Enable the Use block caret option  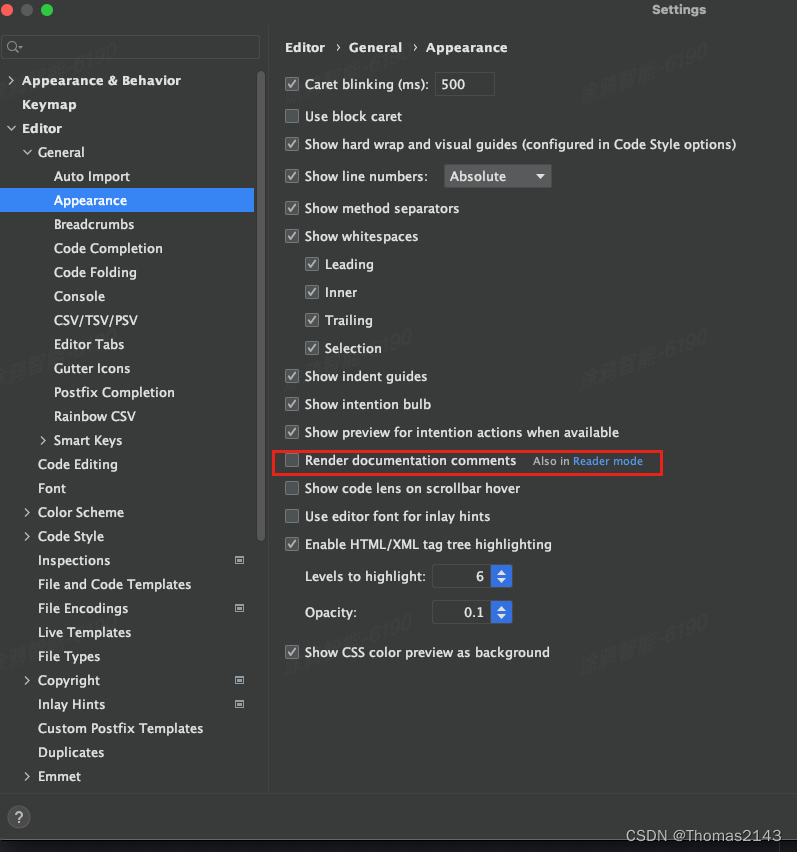[x=291, y=116]
